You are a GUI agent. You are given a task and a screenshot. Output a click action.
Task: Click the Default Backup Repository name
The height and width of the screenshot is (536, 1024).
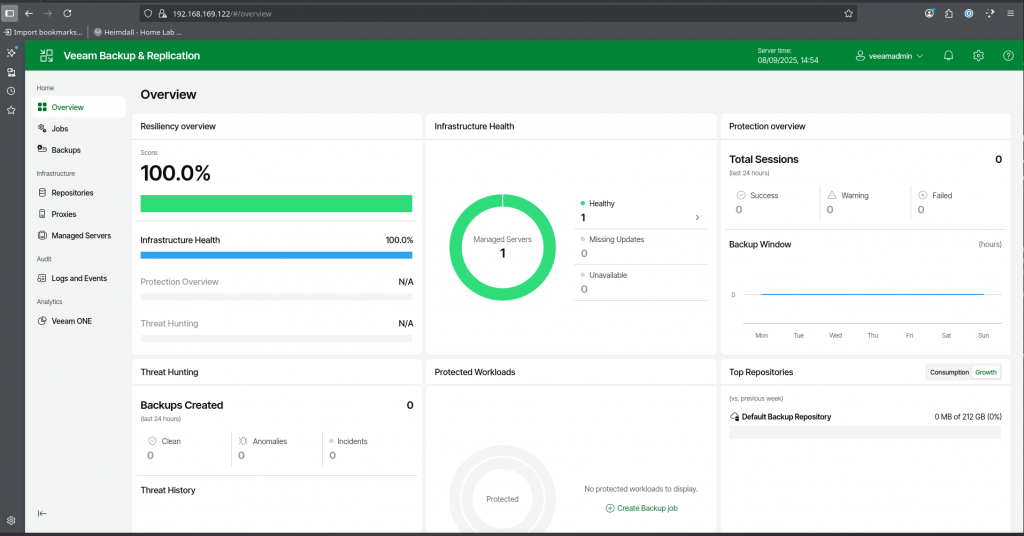click(786, 417)
